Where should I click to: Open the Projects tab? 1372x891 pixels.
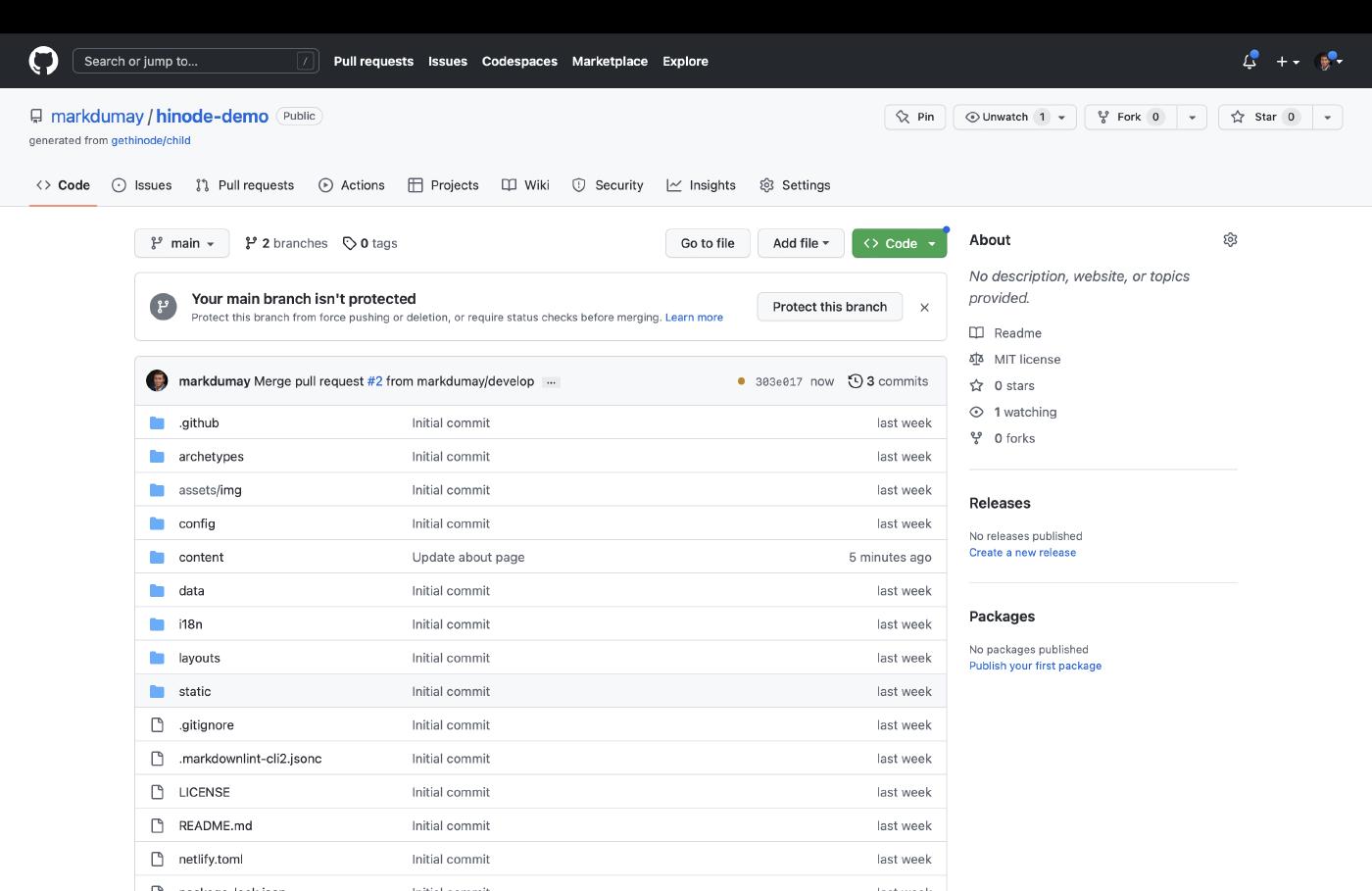click(444, 185)
